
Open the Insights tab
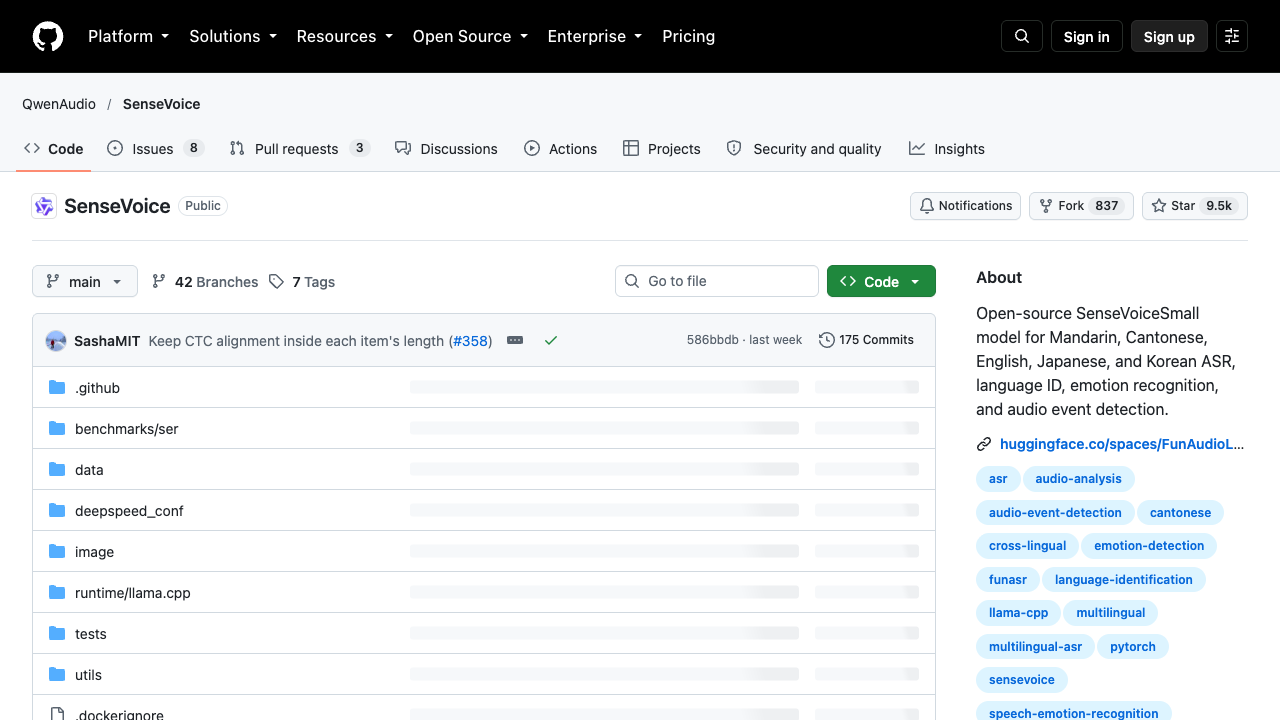(947, 149)
